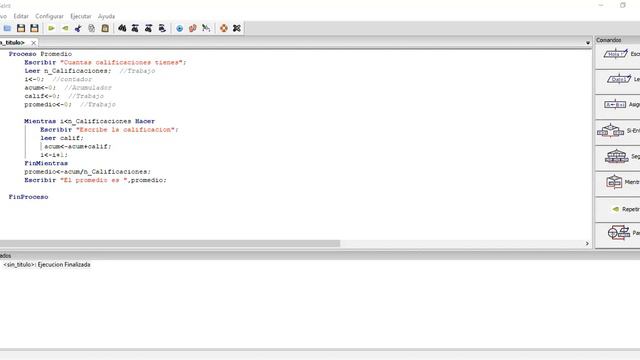Click the Open file toolbar icon
640x360 pixels.
[7, 28]
